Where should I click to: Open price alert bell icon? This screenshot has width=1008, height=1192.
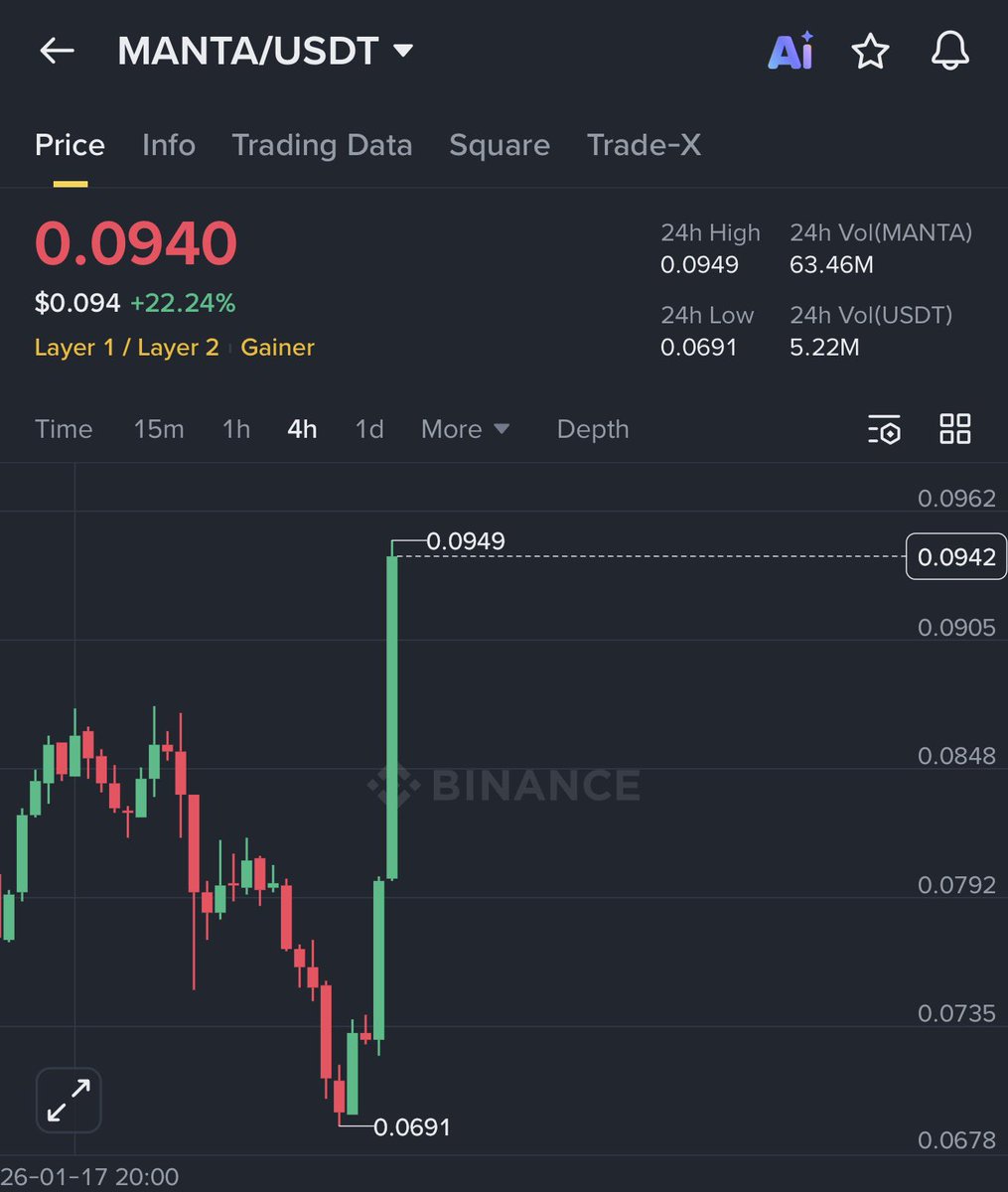949,51
